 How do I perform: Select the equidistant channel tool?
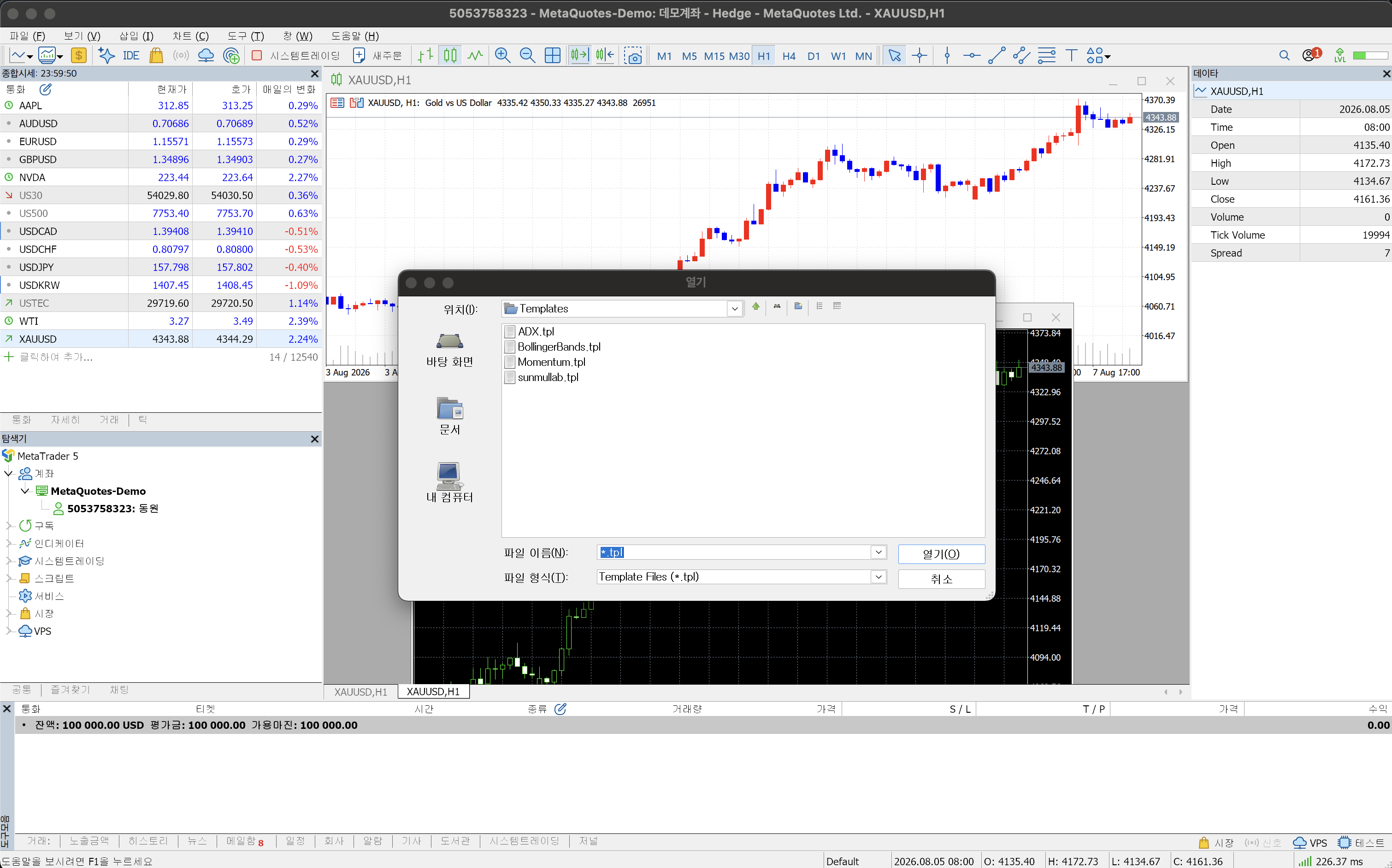(1021, 56)
